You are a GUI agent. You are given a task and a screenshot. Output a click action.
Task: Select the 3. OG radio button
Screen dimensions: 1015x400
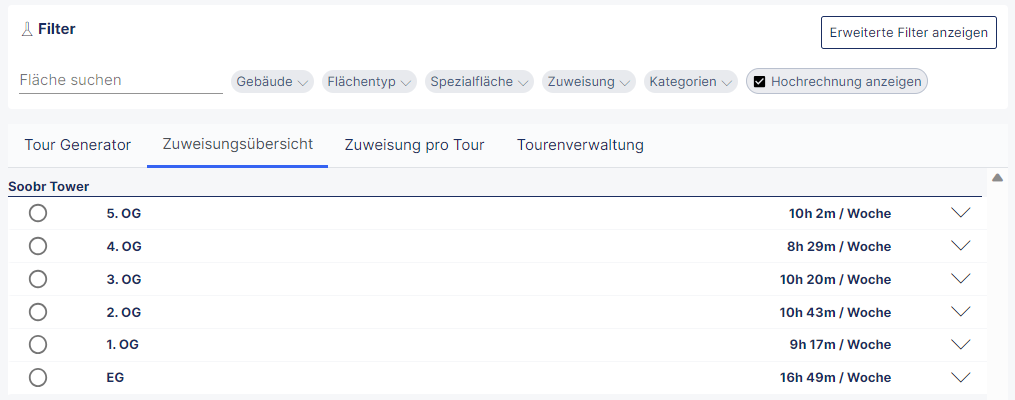click(x=38, y=279)
